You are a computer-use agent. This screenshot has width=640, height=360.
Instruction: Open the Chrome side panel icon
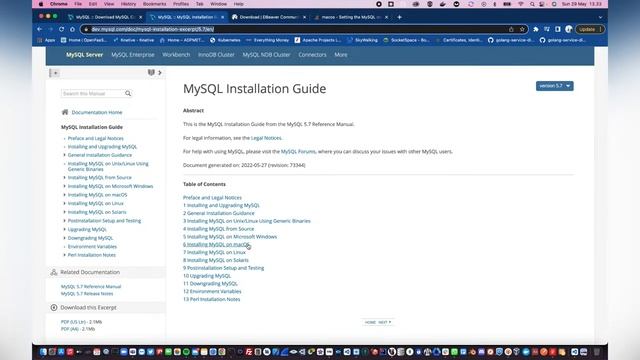tap(558, 29)
